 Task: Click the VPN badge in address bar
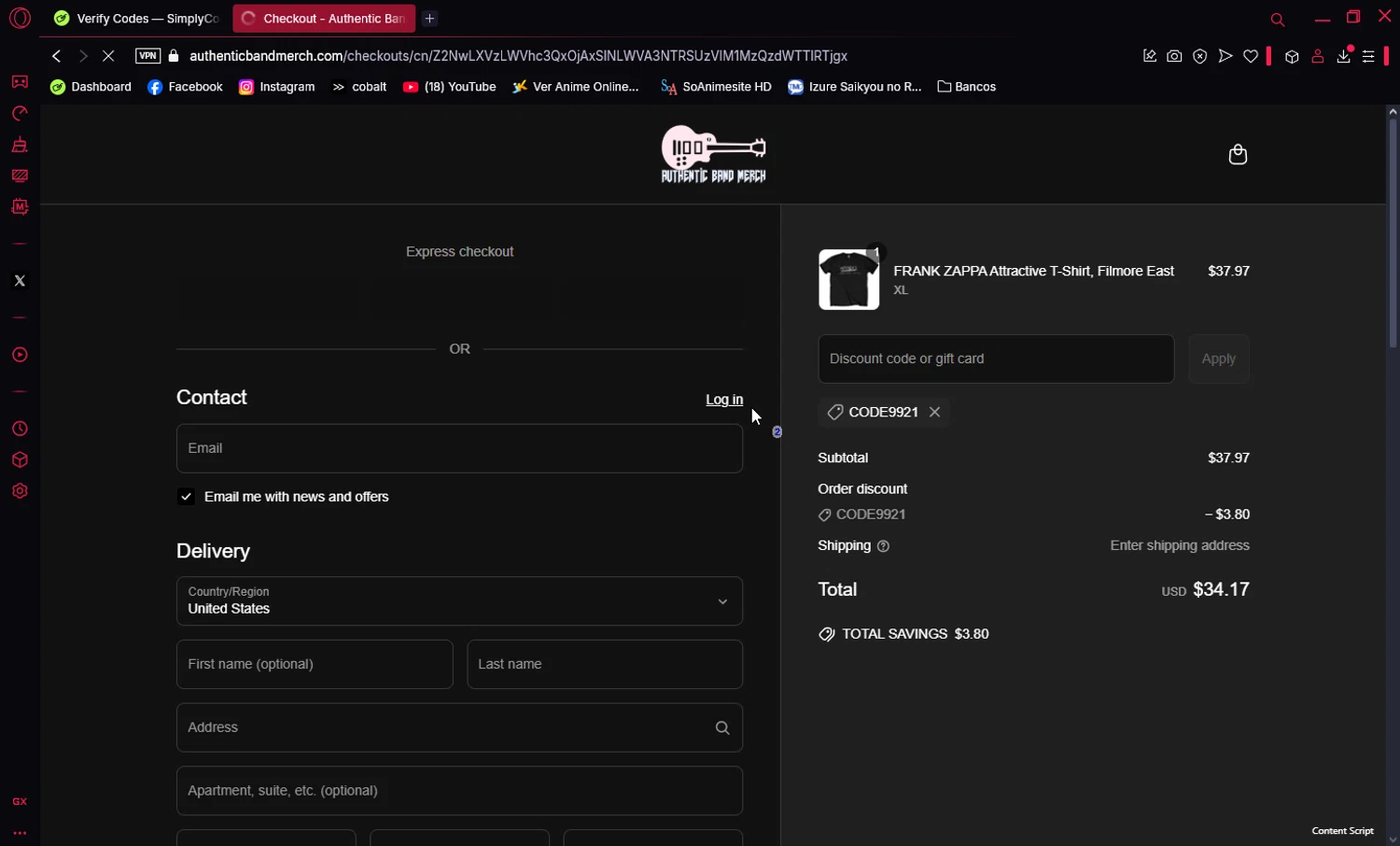tap(147, 56)
